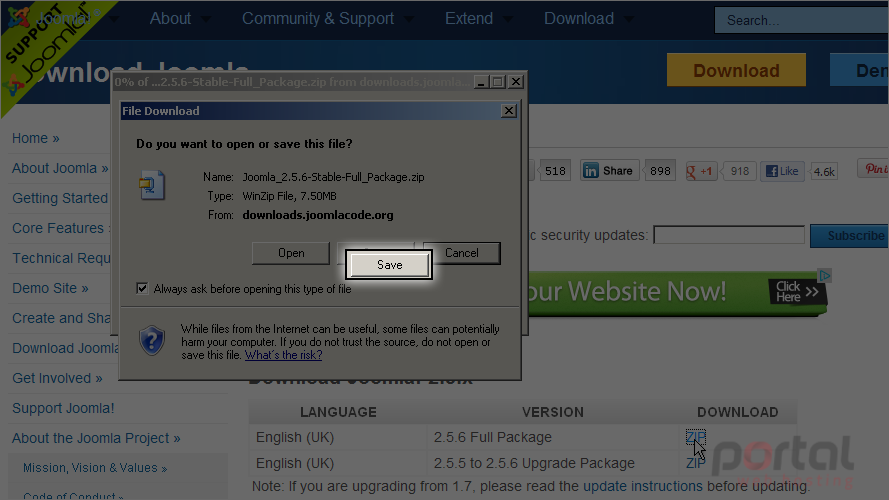Open Technical Requirements sidebar link
This screenshot has width=889, height=500.
coord(61,259)
